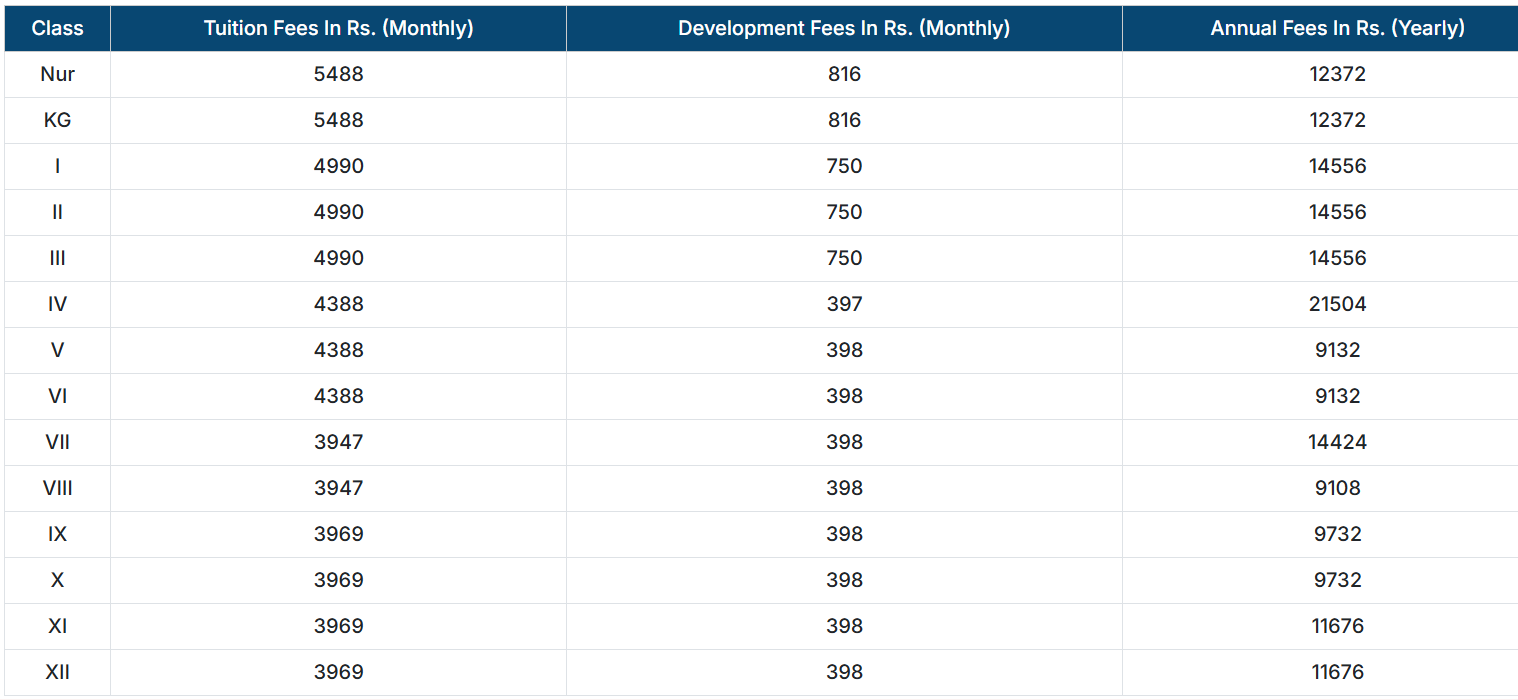Select the class XII row label
Viewport: 1518px width, 700px height.
[x=57, y=672]
